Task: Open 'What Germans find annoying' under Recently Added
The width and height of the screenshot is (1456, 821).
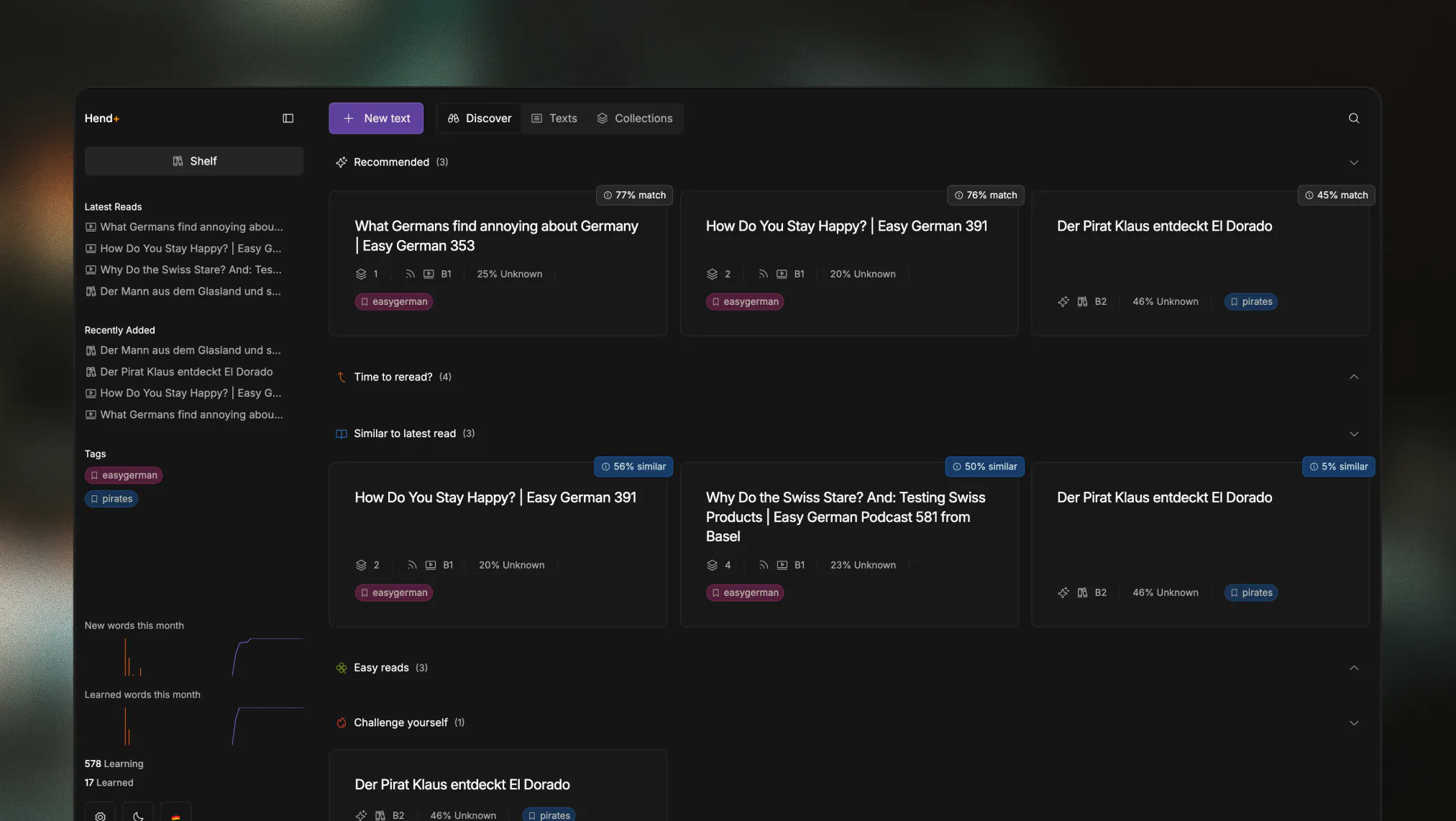Action: click(x=184, y=416)
